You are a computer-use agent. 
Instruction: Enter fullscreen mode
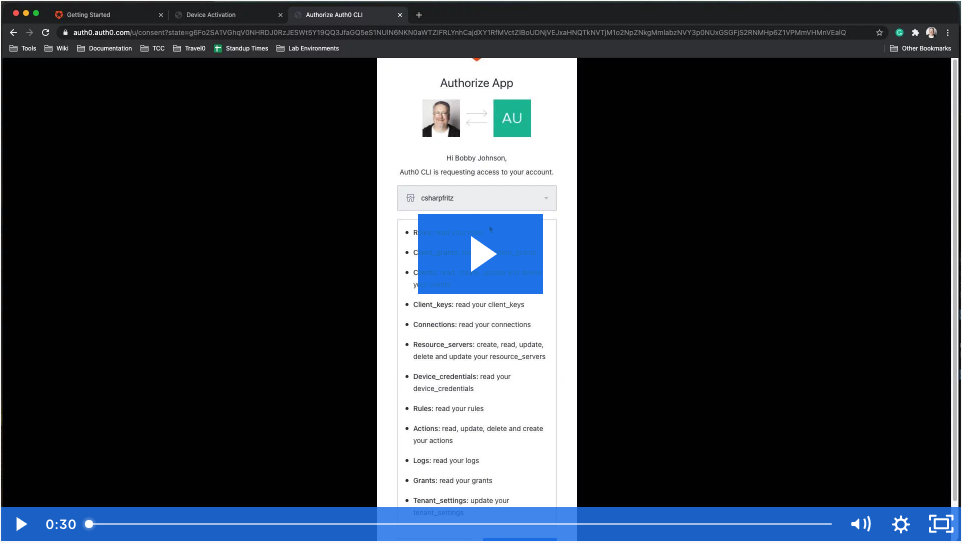pyautogui.click(x=941, y=524)
